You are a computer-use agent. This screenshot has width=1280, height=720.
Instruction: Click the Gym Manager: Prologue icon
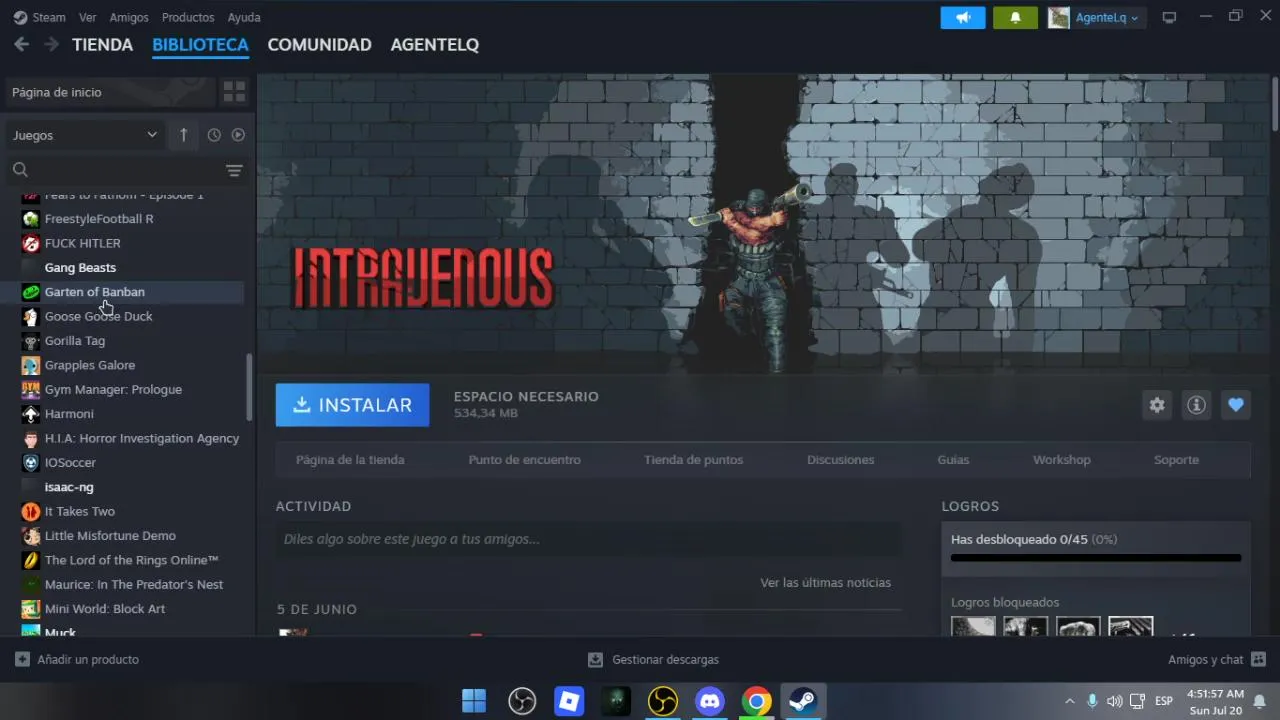[31, 390]
